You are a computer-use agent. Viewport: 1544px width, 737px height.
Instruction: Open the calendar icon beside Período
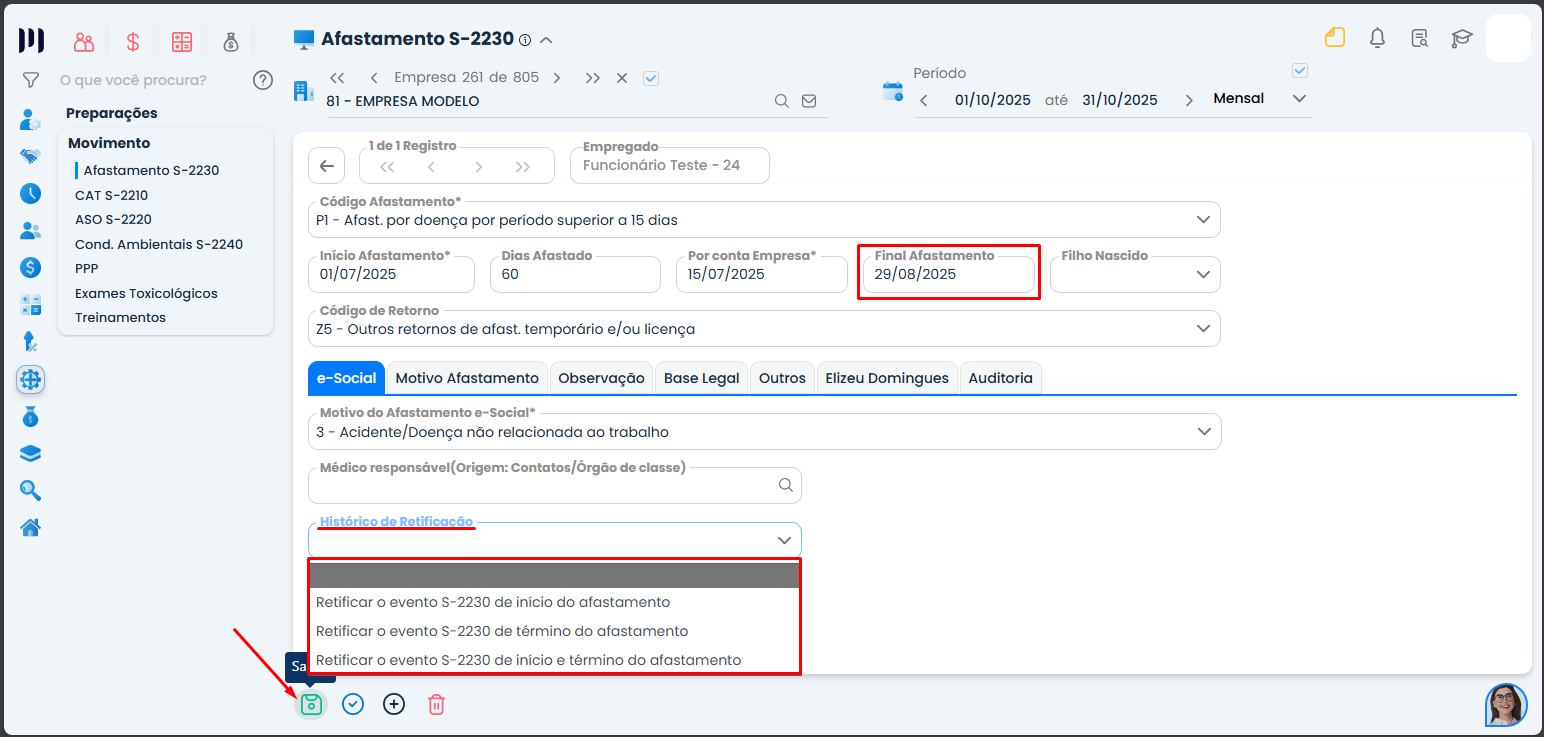coord(892,92)
